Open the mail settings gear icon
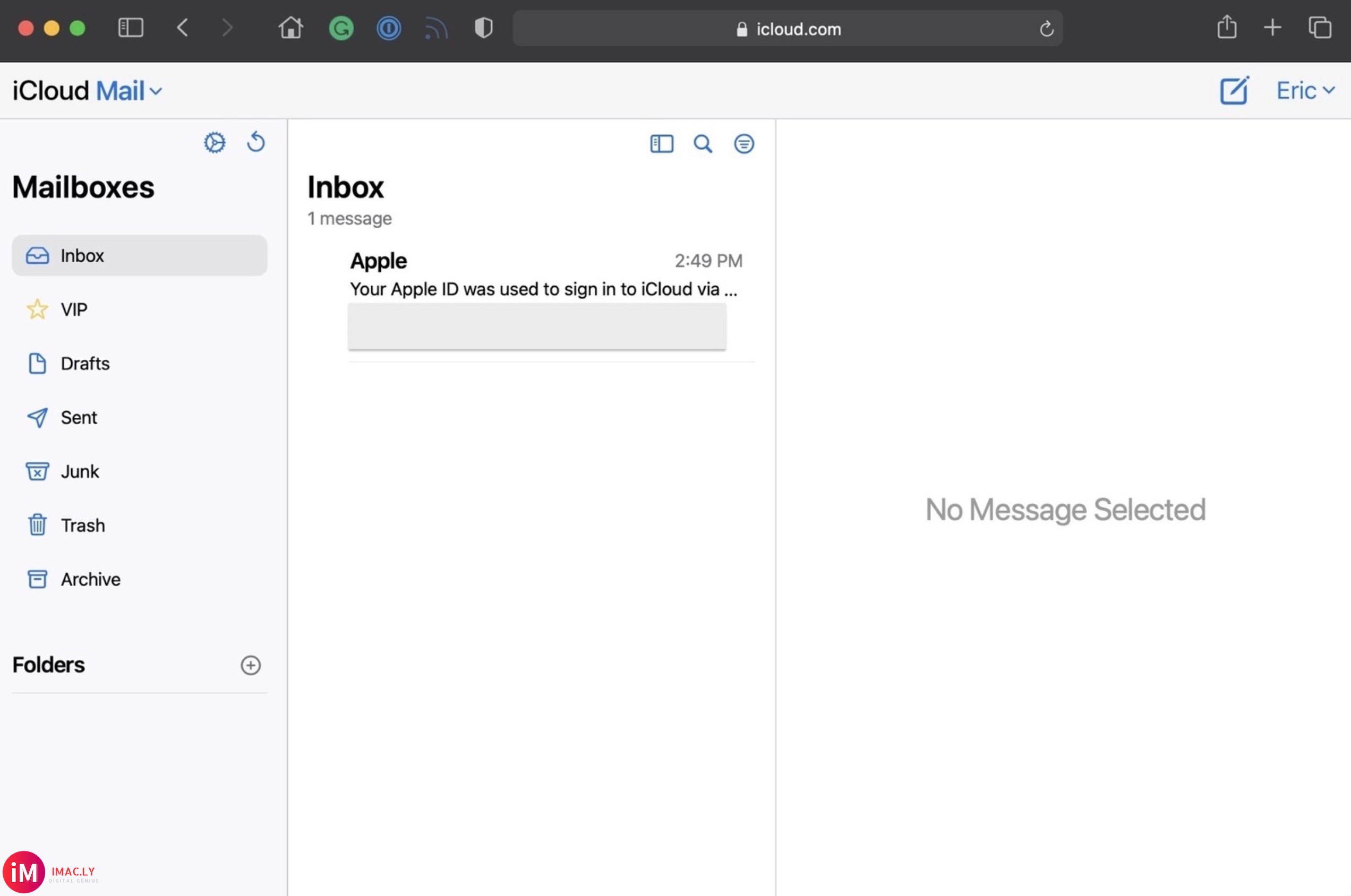The image size is (1351, 896). coord(215,142)
